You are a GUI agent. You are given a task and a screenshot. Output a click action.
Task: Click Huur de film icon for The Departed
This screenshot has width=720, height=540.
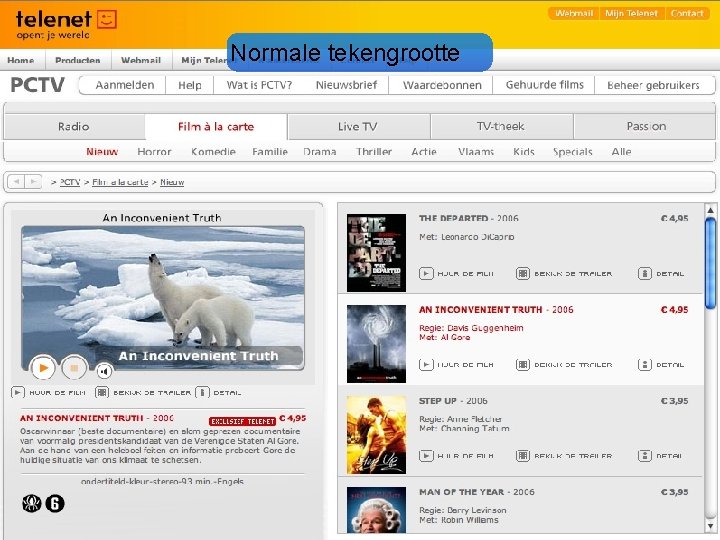[x=426, y=274]
